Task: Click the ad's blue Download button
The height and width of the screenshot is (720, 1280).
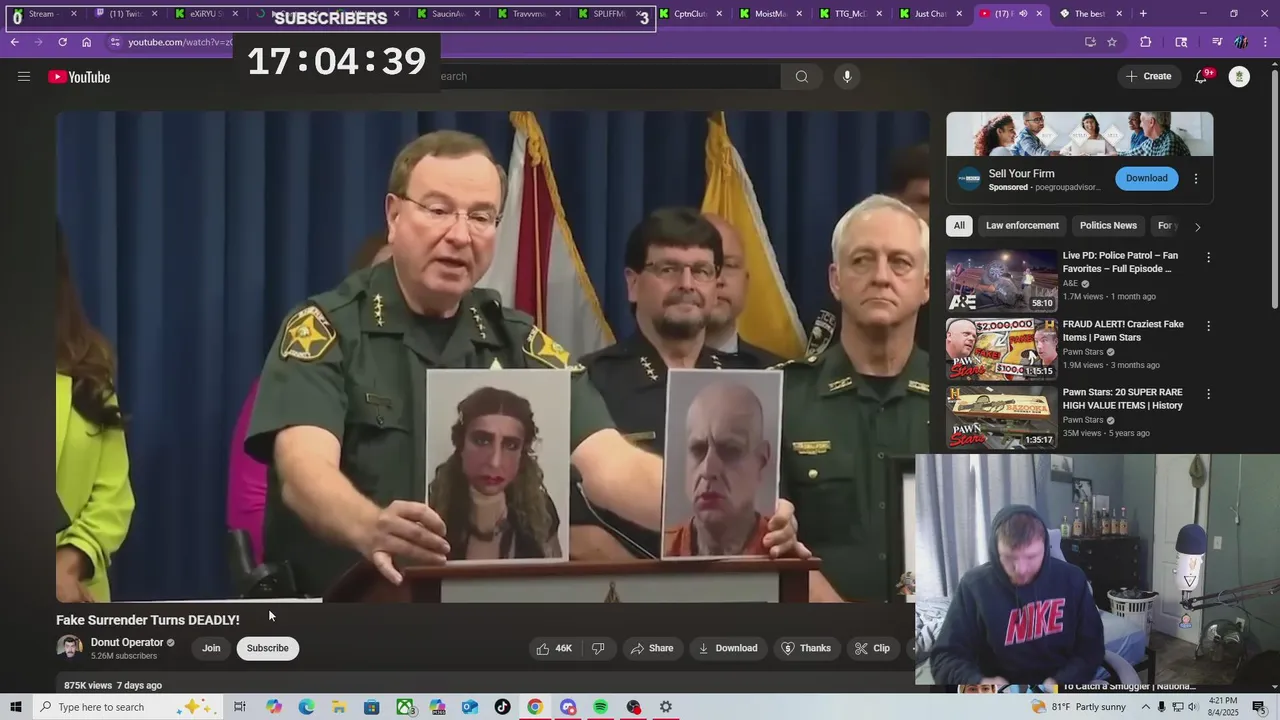Action: pos(1146,178)
